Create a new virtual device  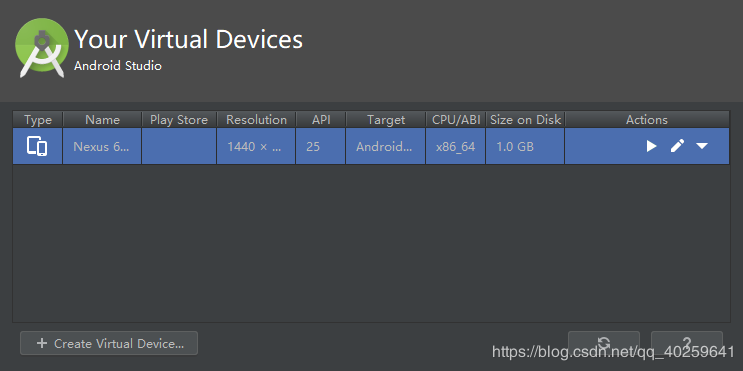tap(109, 343)
